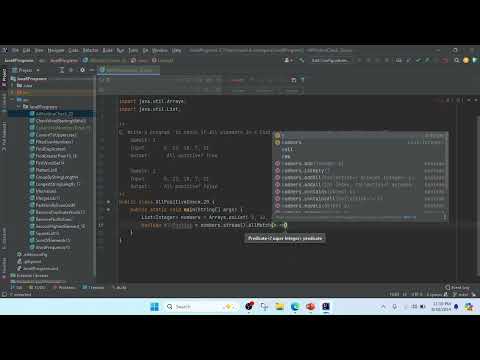This screenshot has width=480, height=360.
Task: Click the Predicate parameter hint tooltip
Action: click(x=285, y=238)
